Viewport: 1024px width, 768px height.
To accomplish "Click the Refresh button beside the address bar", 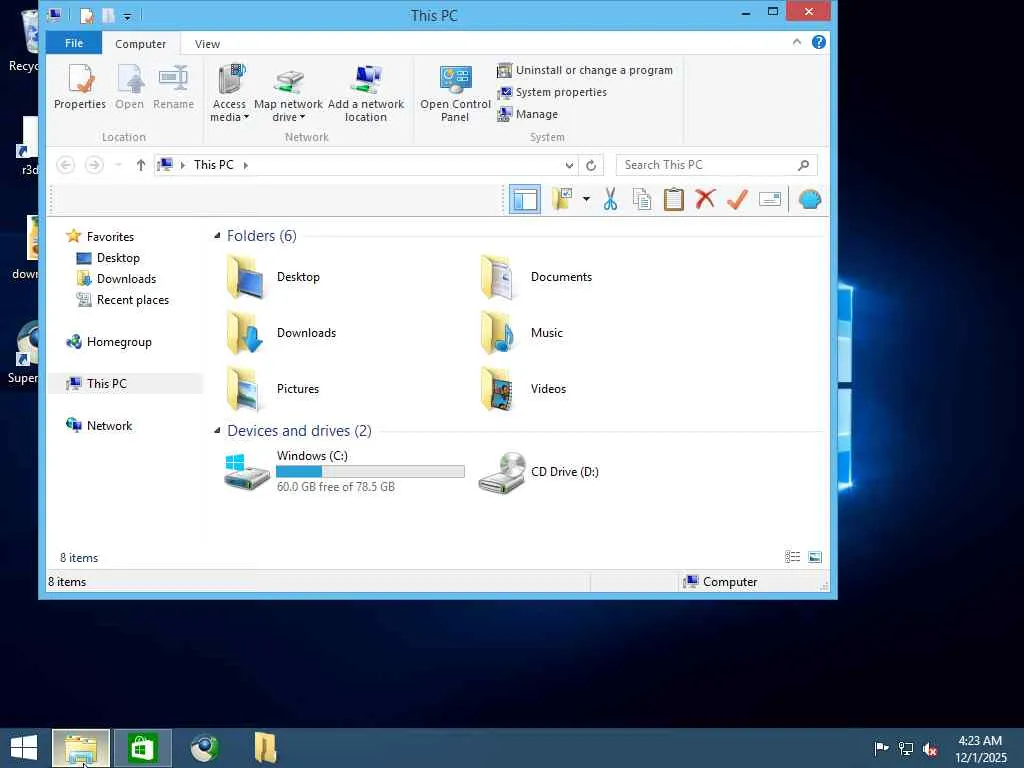I will tap(591, 165).
